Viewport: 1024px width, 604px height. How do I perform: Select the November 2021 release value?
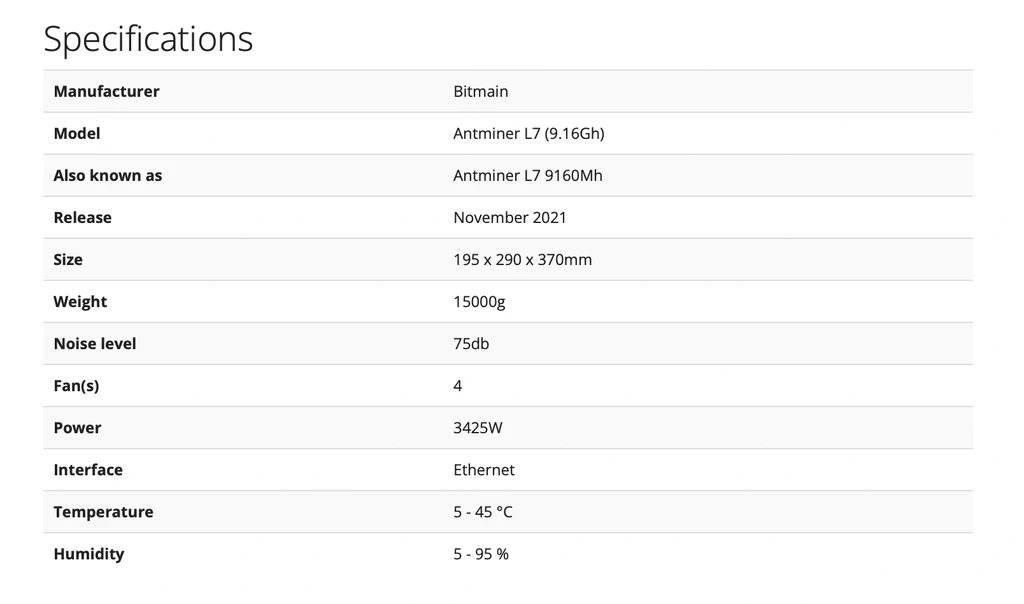point(509,217)
